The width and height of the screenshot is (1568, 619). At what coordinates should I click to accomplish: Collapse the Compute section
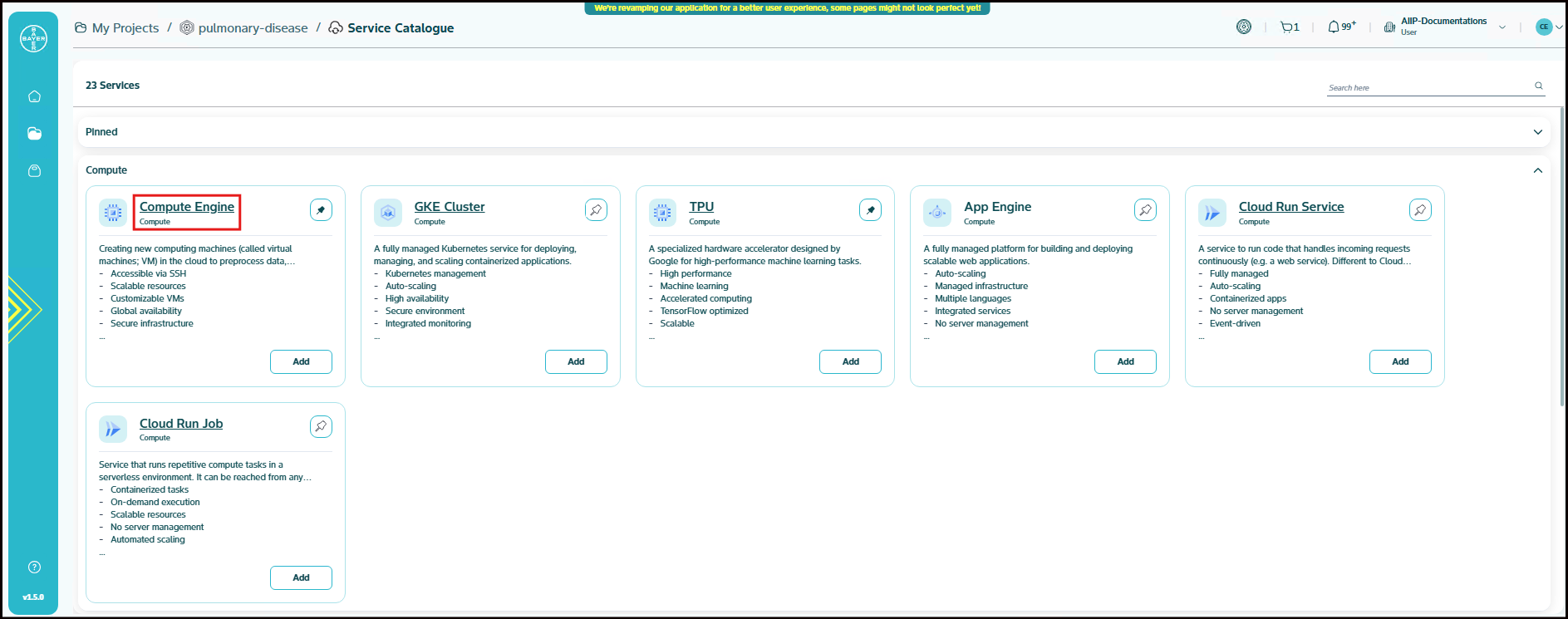(x=1537, y=170)
